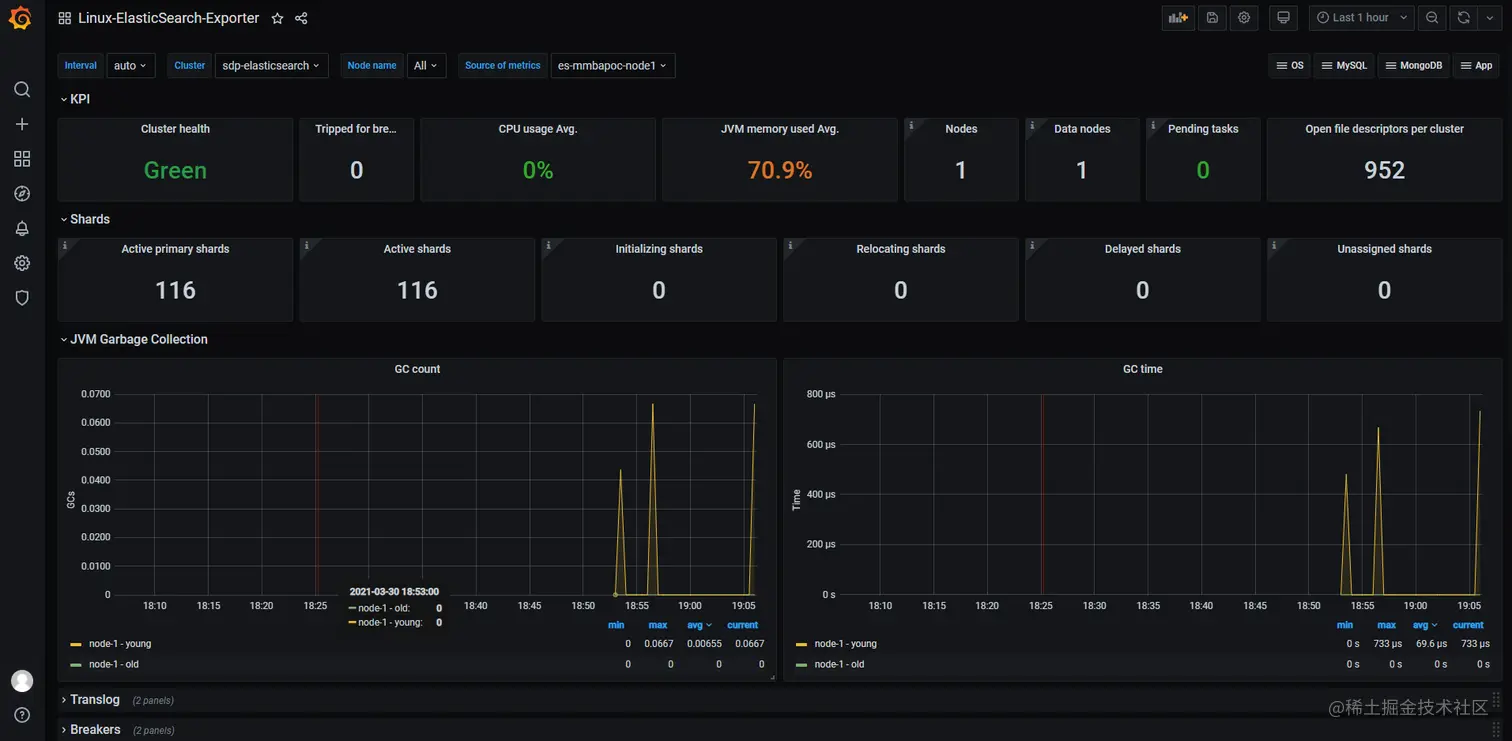The width and height of the screenshot is (1512, 741).
Task: Open info icon on Unassigned shards panel
Action: [1274, 245]
